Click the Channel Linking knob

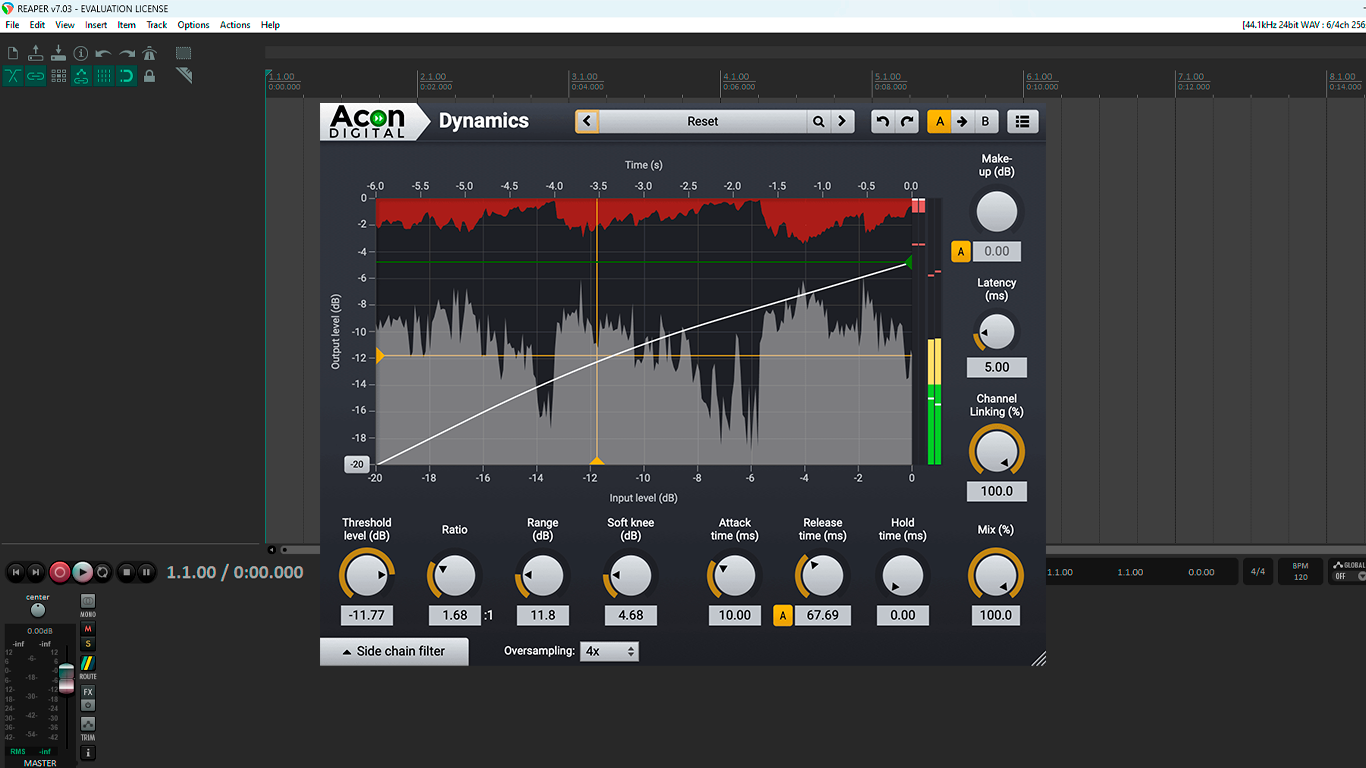996,451
